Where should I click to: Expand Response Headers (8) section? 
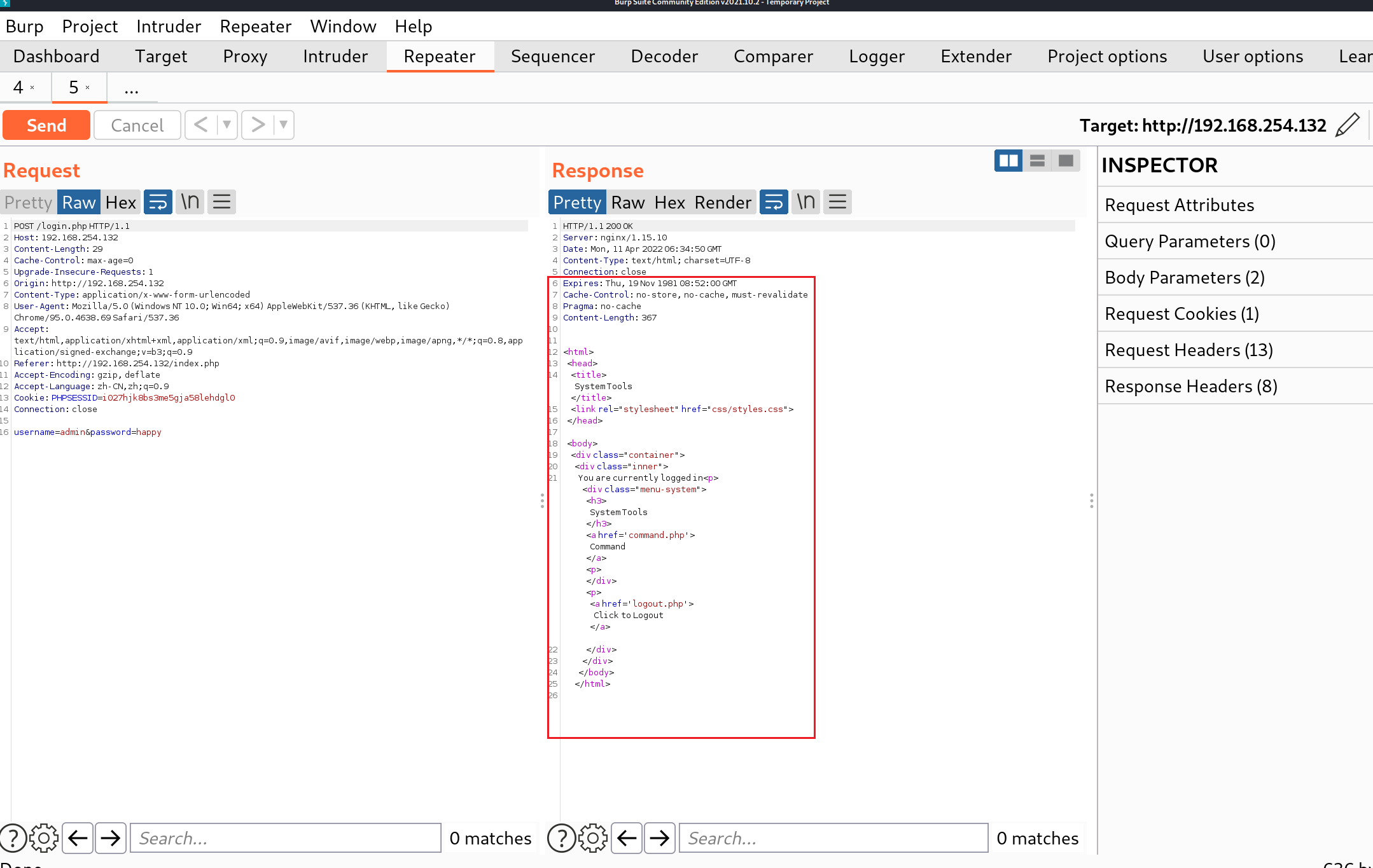coord(1234,386)
